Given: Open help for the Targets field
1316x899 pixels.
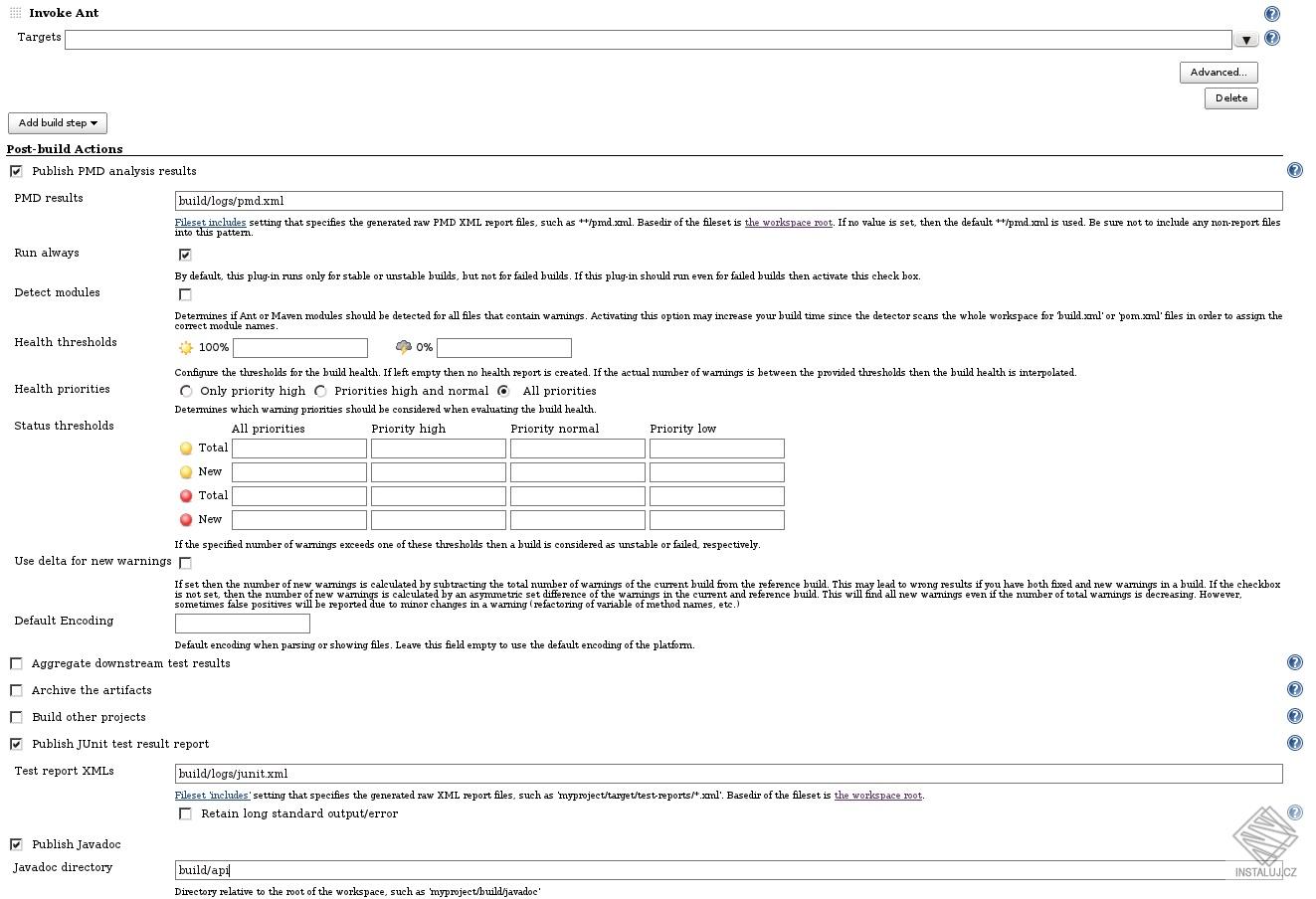Looking at the screenshot, I should coord(1271,39).
